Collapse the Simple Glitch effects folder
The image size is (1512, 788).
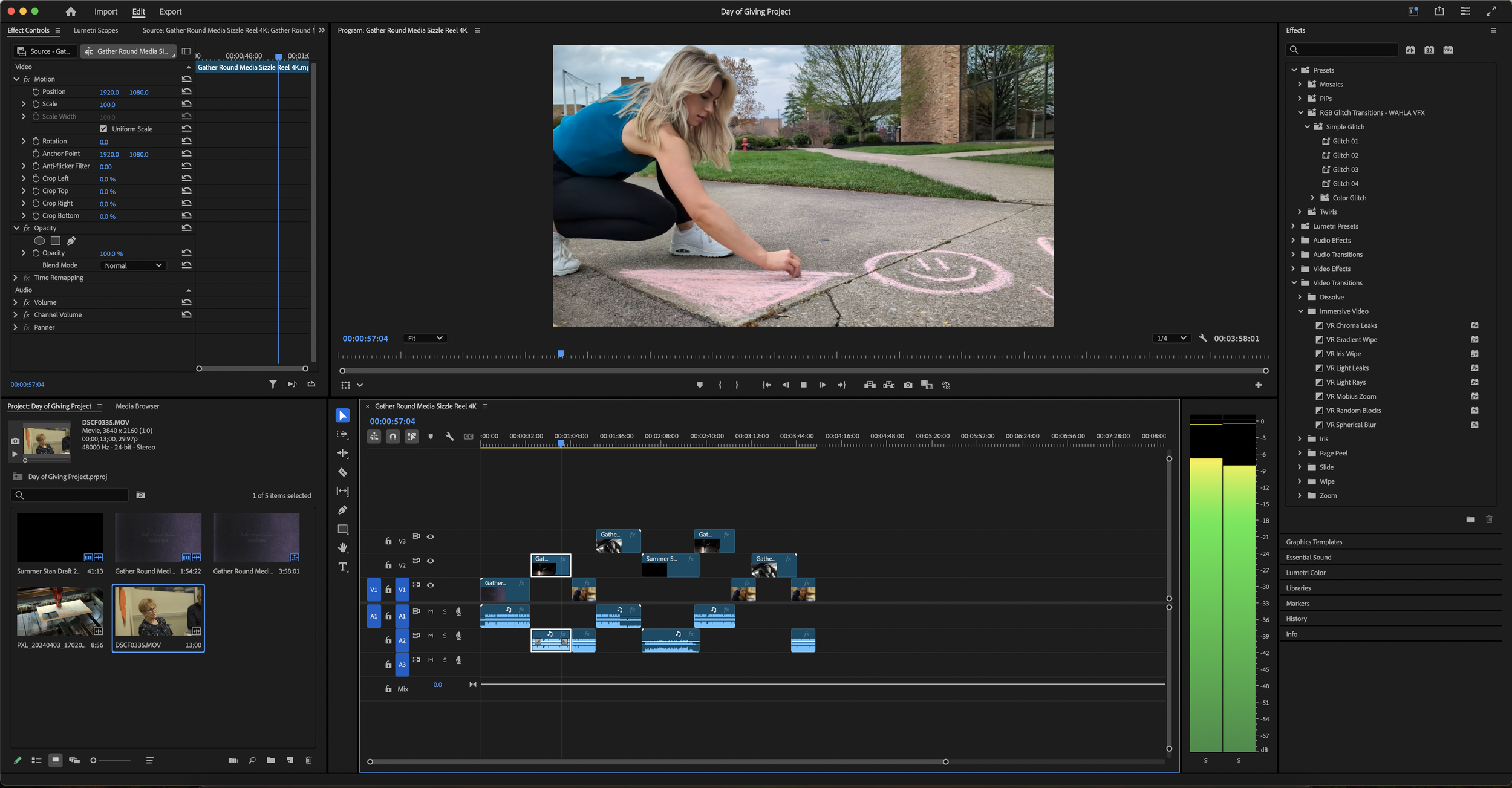pos(1307,126)
